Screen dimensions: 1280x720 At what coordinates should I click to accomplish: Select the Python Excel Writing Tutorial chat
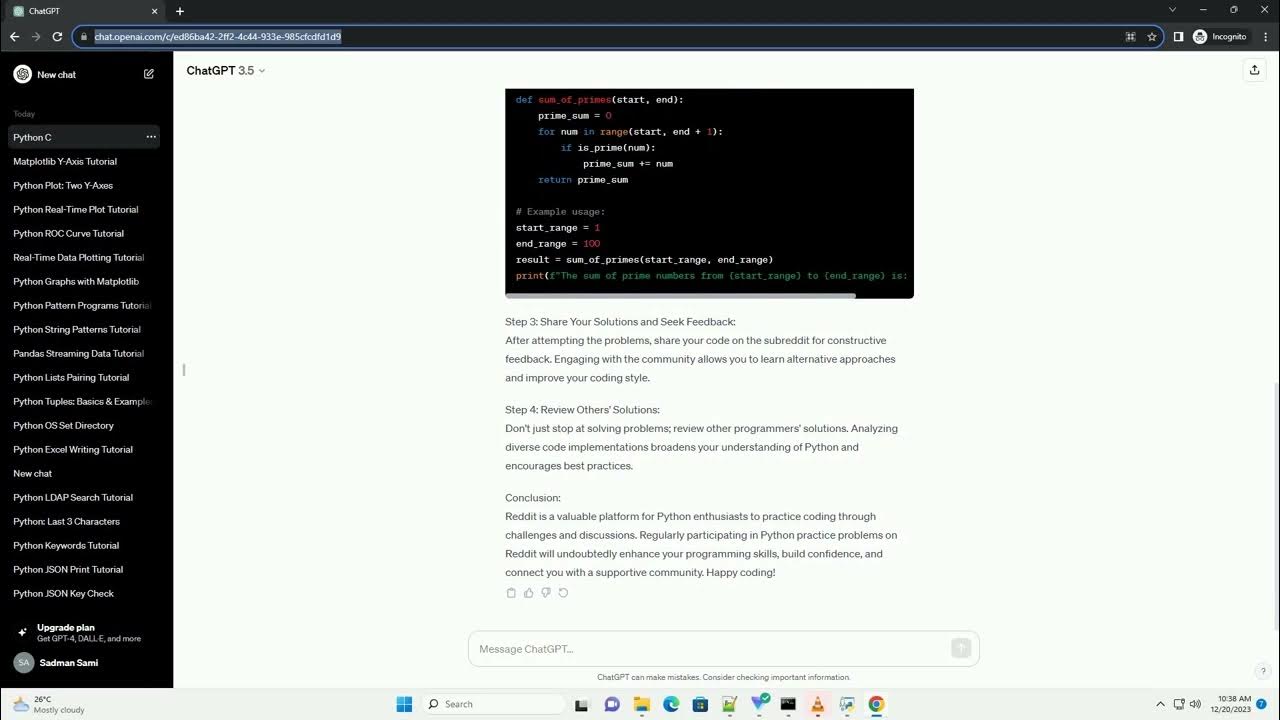[x=84, y=449]
